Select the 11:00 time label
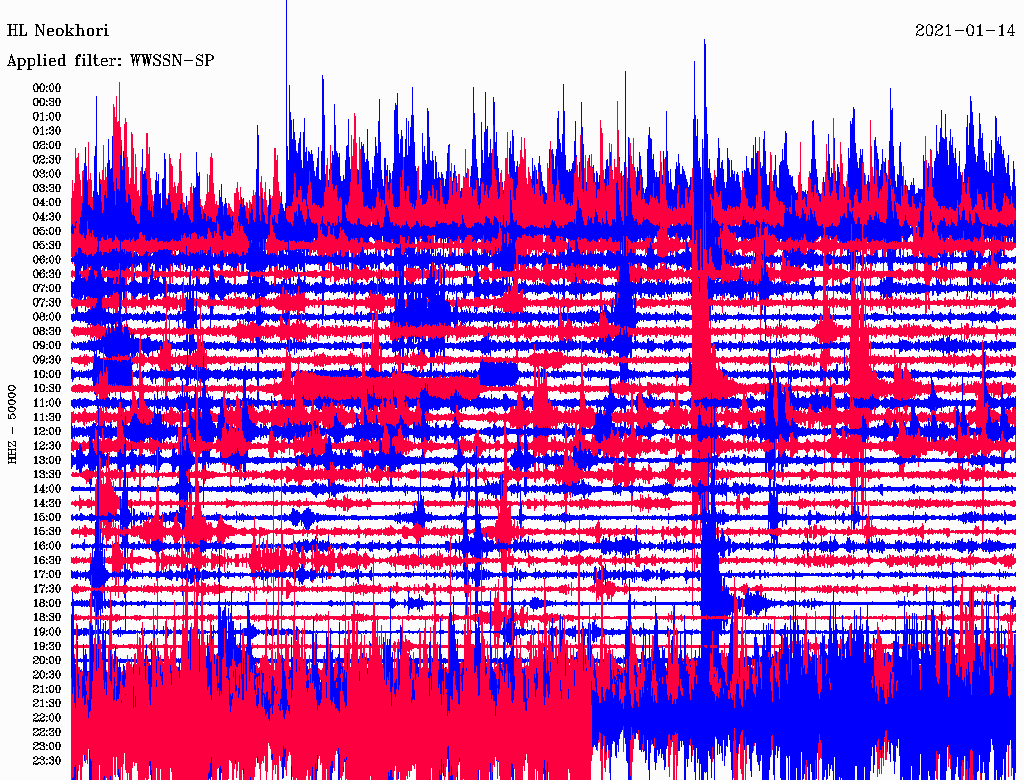Viewport: 1024px width, 780px height. click(46, 402)
